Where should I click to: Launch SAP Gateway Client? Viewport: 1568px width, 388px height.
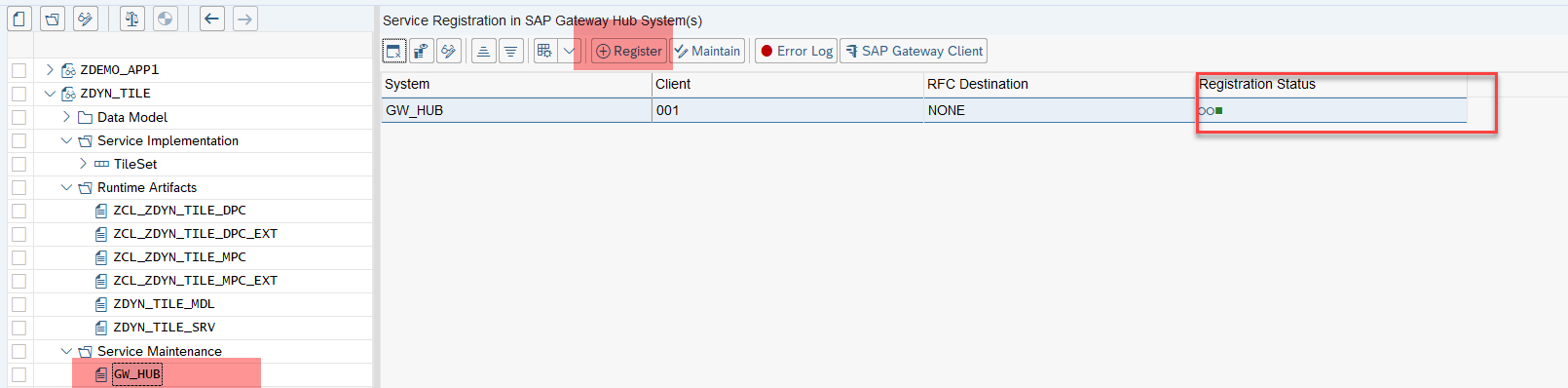[914, 51]
